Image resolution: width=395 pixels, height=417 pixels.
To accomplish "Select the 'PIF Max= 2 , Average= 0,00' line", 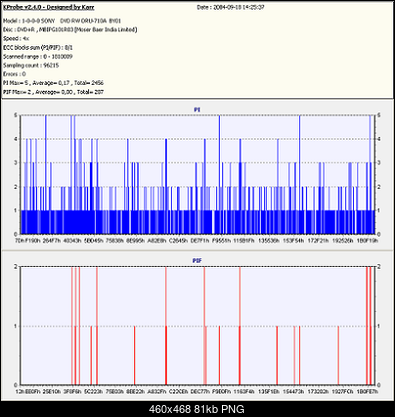I will pyautogui.click(x=53, y=92).
